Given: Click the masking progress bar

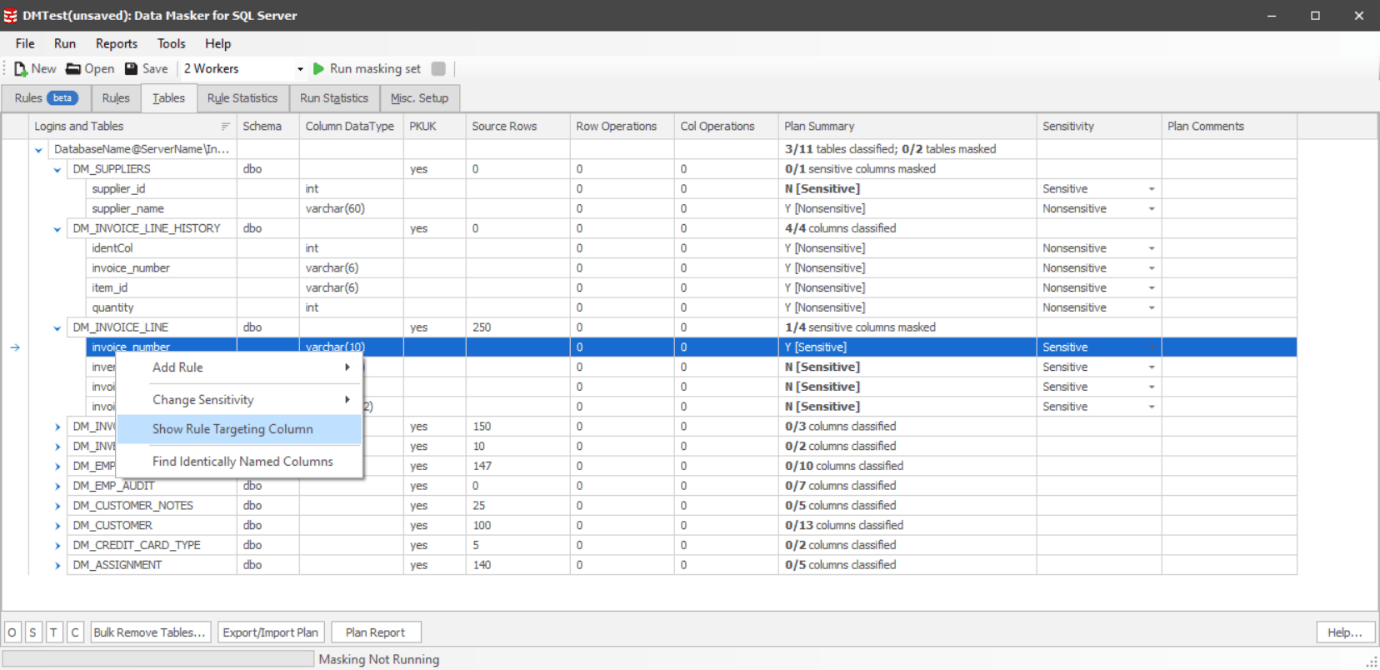Looking at the screenshot, I should tap(158, 659).
